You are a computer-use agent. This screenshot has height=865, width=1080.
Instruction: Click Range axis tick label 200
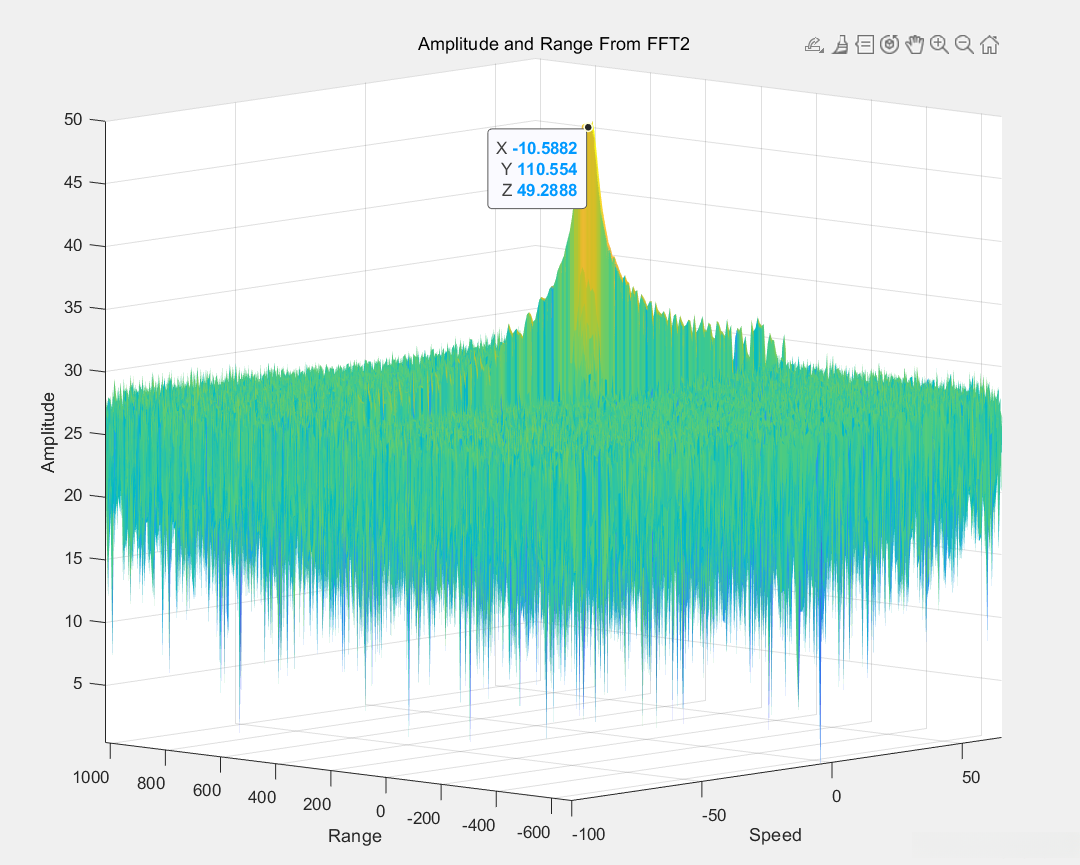[x=317, y=804]
